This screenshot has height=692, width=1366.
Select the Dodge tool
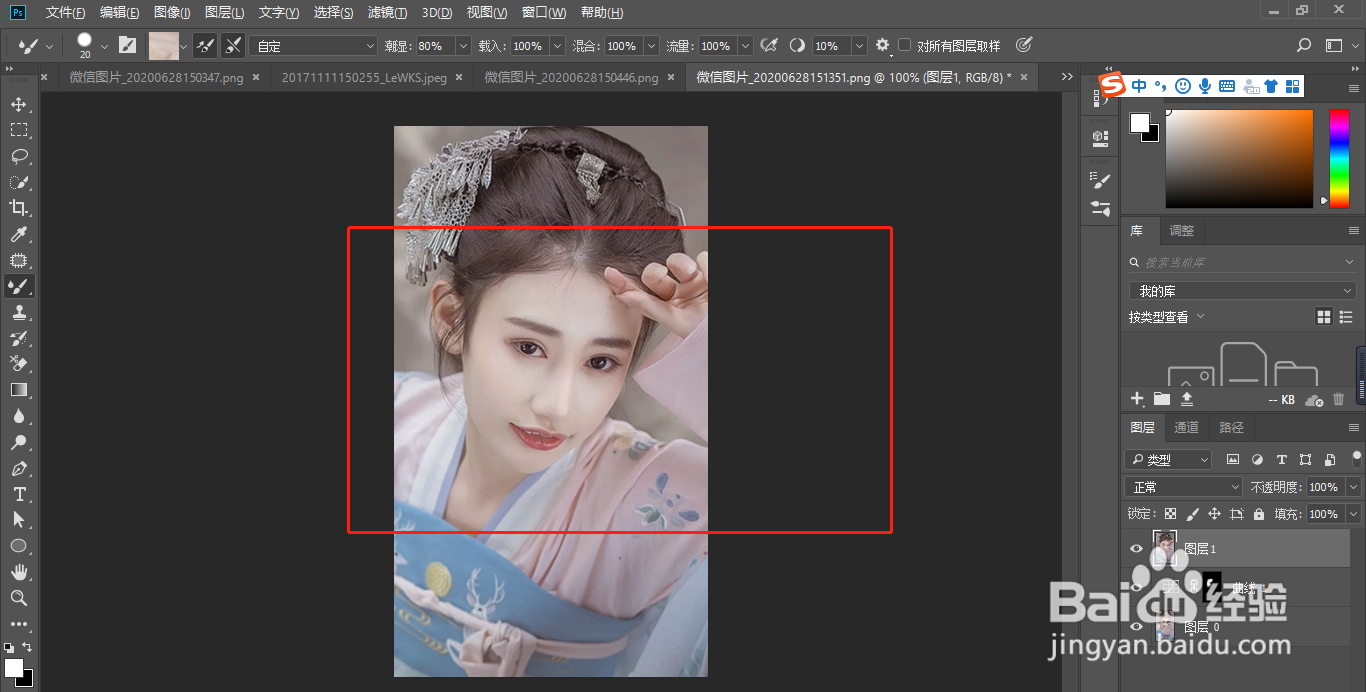pos(18,442)
